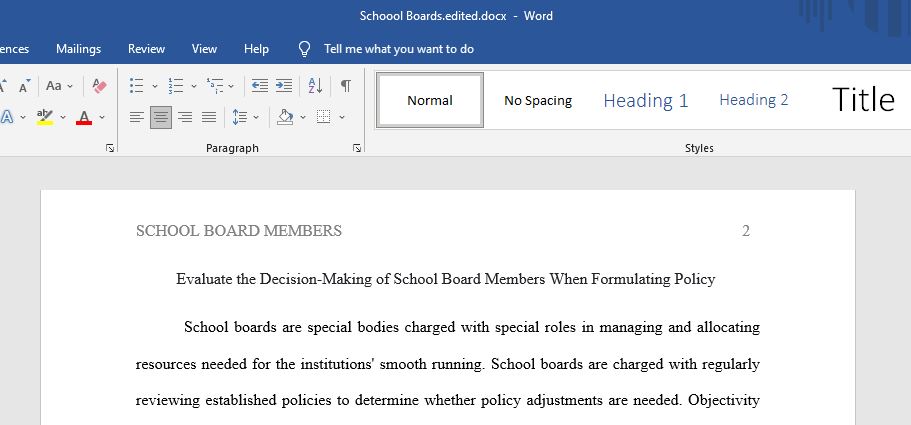Expand the Multilevel List dropdown arrow
This screenshot has width=911, height=425.
[231, 86]
